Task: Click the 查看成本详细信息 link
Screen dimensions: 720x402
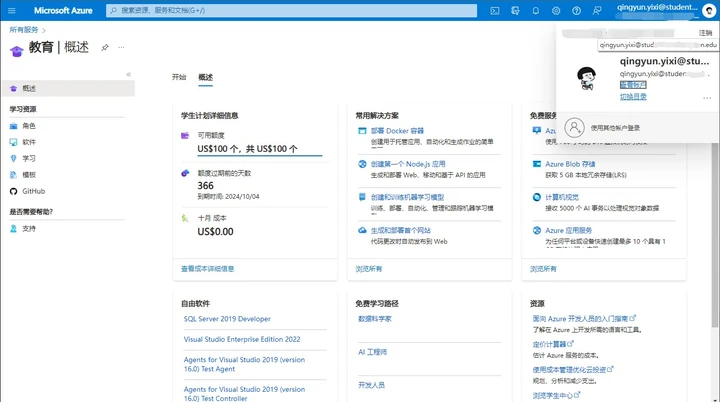Action: pos(208,269)
